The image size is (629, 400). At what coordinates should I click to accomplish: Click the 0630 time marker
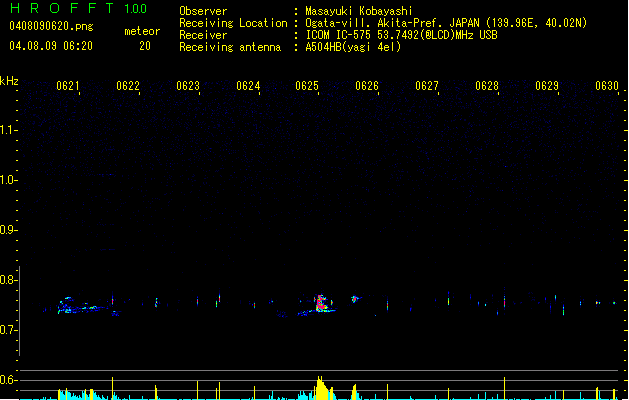[x=607, y=86]
